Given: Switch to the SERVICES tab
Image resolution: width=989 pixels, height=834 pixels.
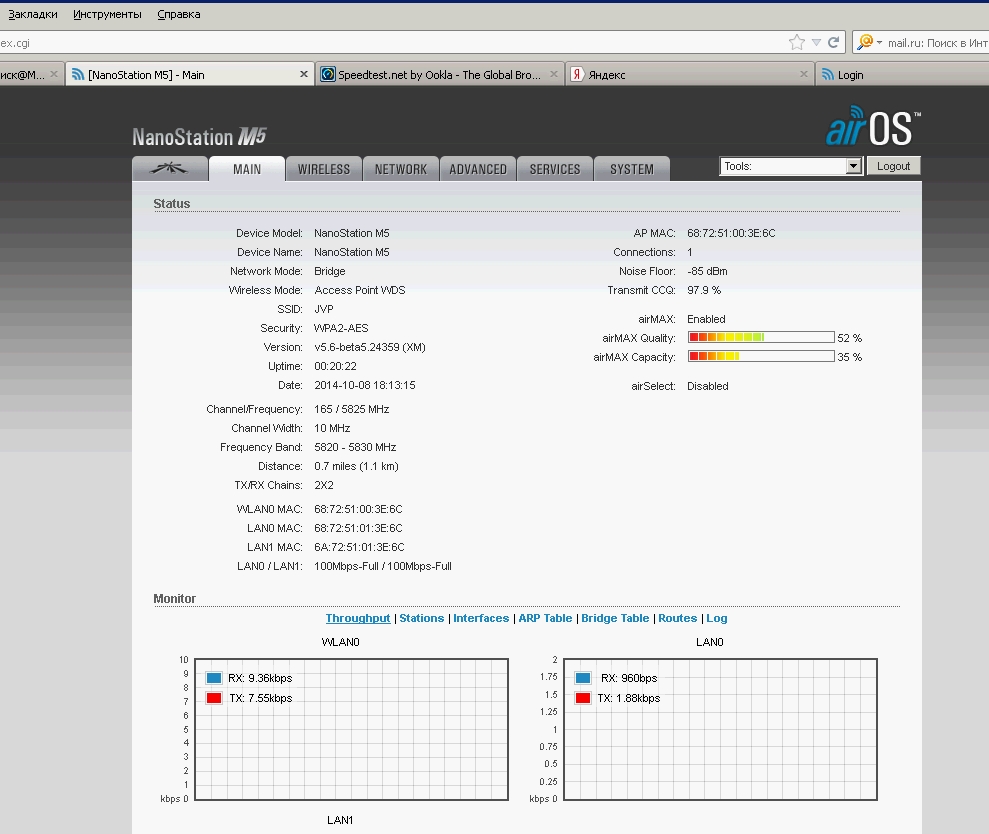Looking at the screenshot, I should pos(554,168).
